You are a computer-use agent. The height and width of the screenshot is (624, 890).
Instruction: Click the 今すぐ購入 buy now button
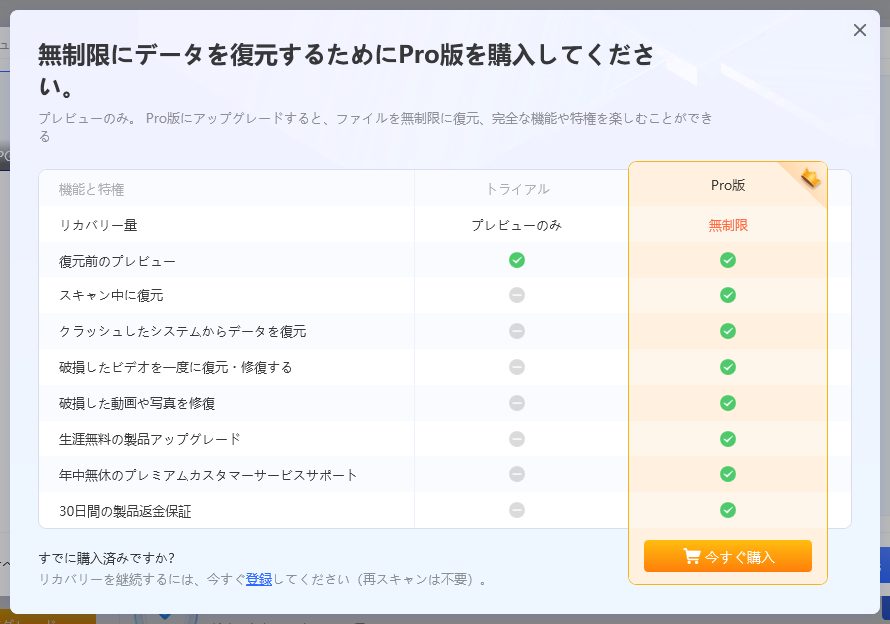[x=727, y=556]
